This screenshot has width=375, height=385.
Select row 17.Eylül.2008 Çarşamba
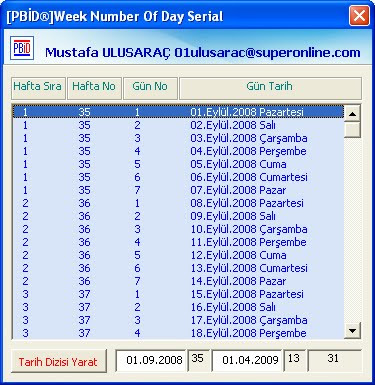pyautogui.click(x=178, y=320)
